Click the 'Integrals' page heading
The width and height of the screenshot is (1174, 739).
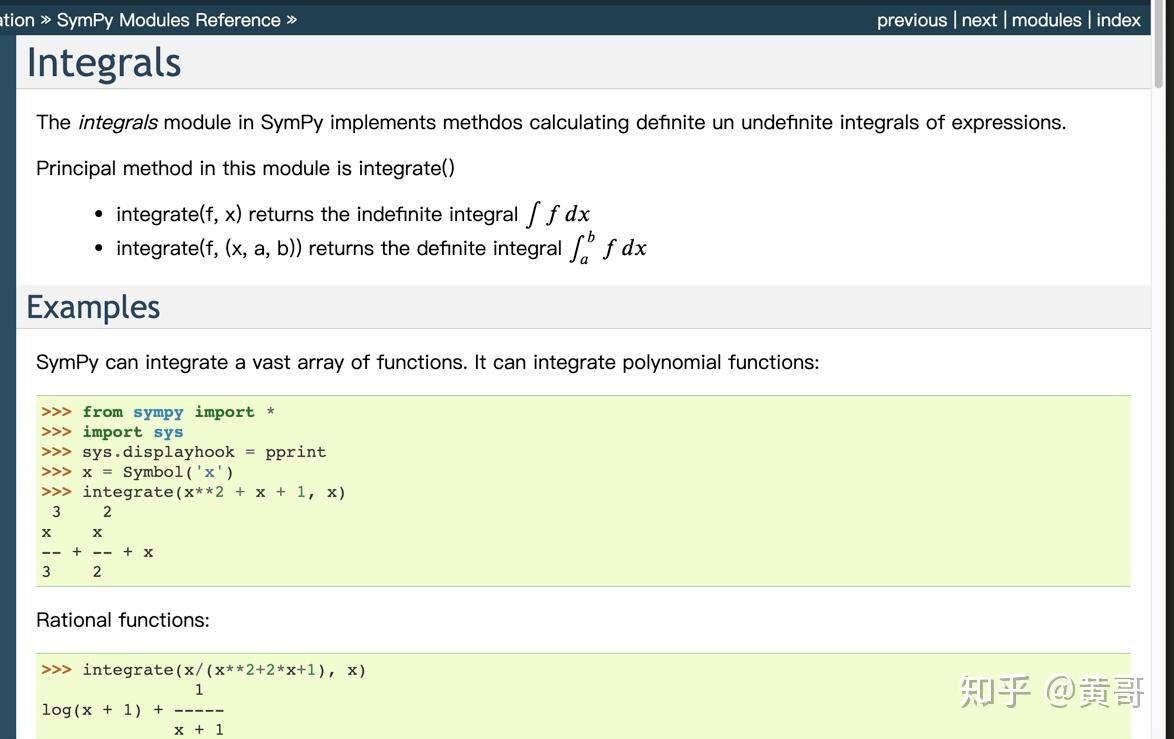104,63
